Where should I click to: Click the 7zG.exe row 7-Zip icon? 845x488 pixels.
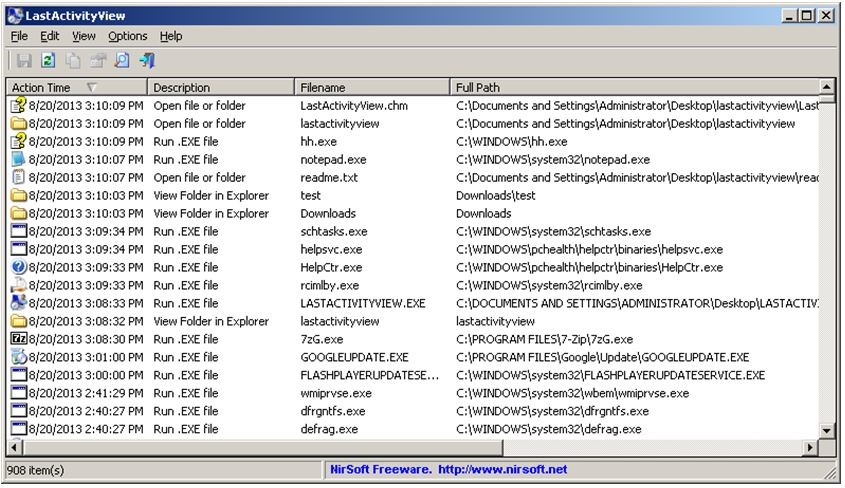(x=19, y=339)
